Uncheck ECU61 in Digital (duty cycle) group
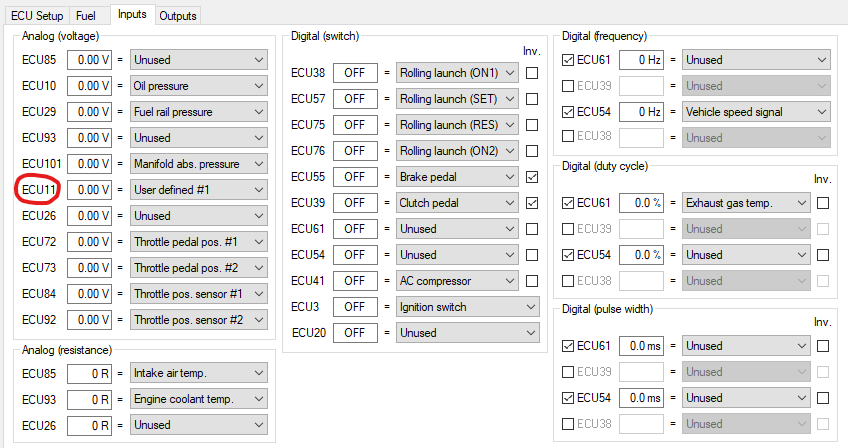The image size is (848, 448). click(x=568, y=203)
